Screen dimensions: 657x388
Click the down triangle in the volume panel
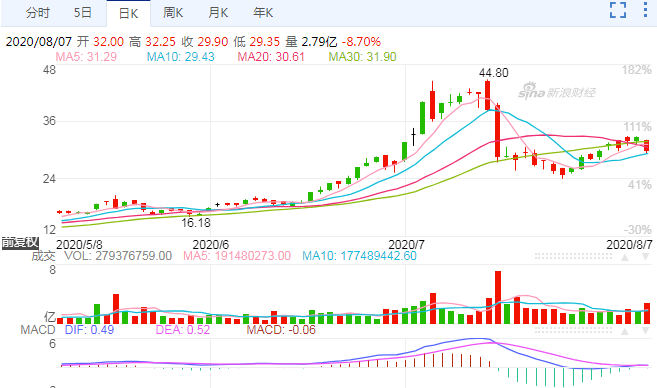click(646, 257)
